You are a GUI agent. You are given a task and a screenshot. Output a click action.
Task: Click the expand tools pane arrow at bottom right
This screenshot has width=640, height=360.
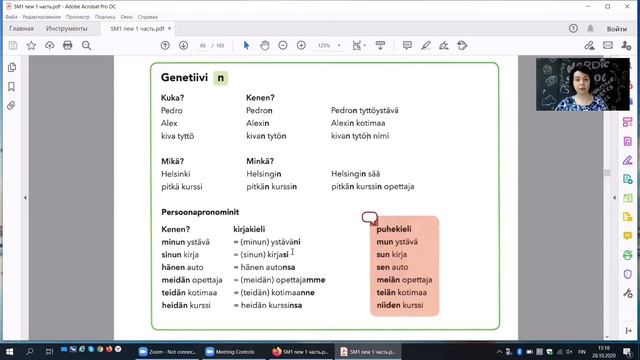pyautogui.click(x=628, y=331)
